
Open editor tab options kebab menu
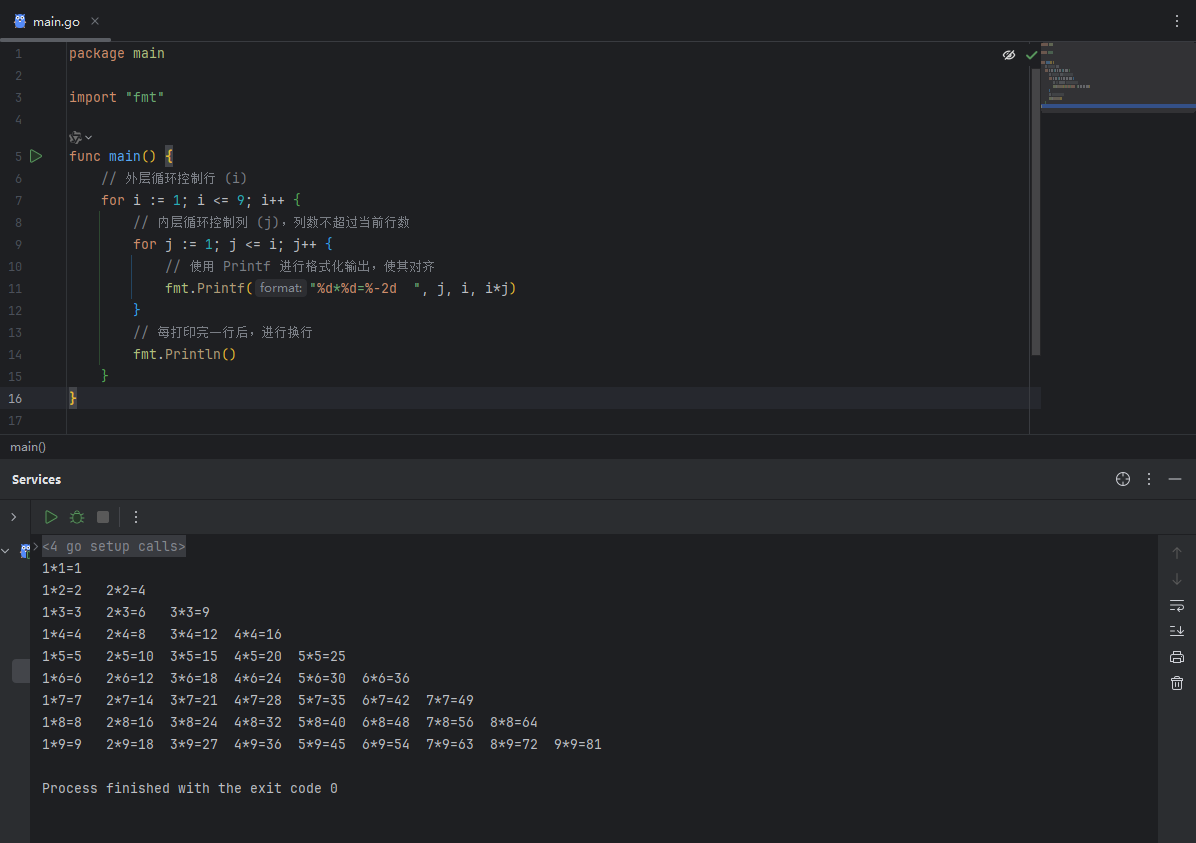1177,21
